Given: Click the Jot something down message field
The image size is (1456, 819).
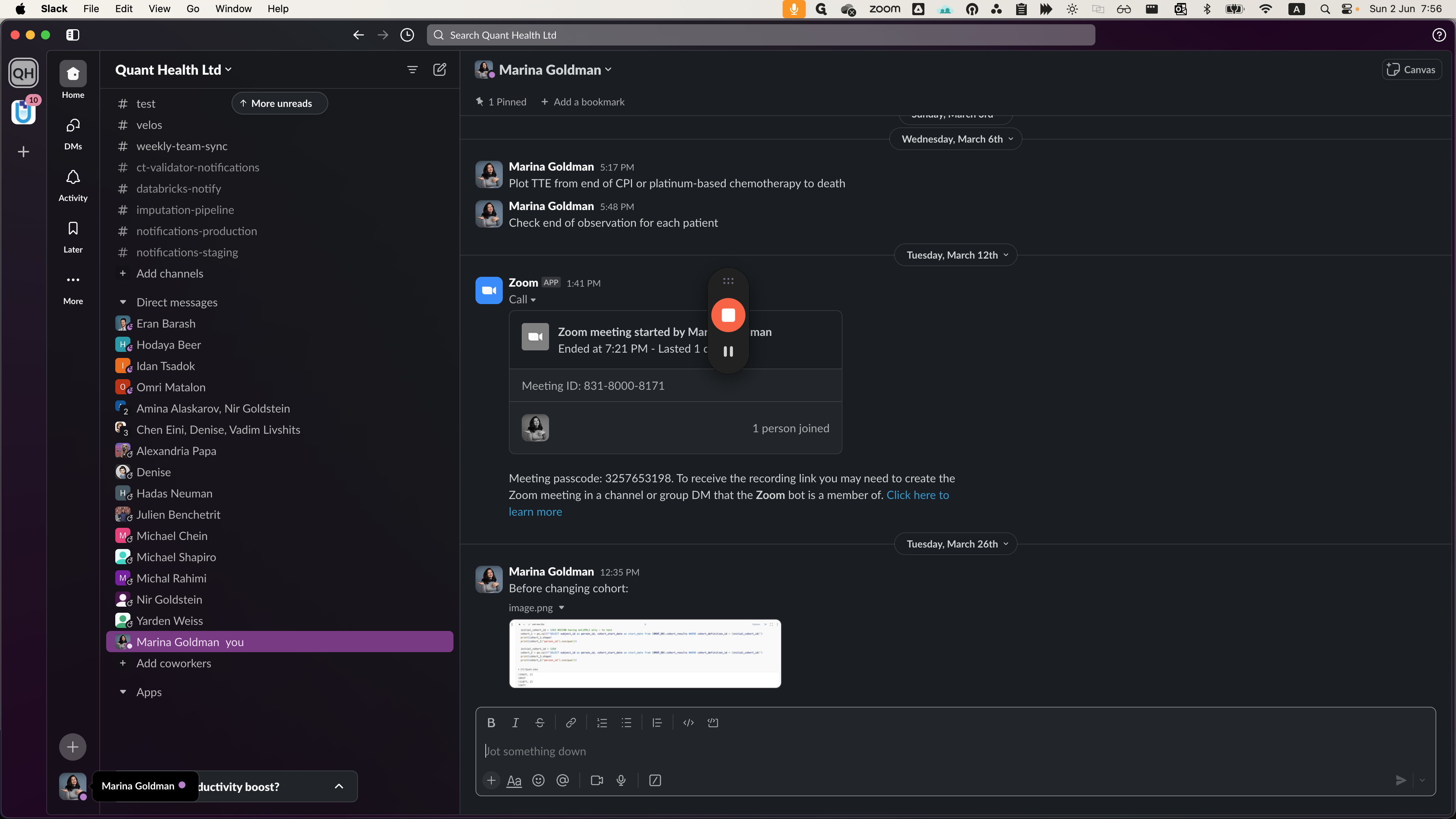Looking at the screenshot, I should coord(955,751).
